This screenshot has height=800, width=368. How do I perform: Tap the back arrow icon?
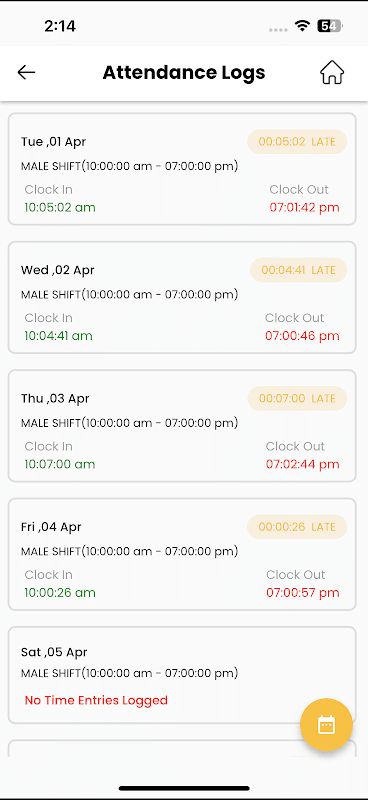[26, 72]
